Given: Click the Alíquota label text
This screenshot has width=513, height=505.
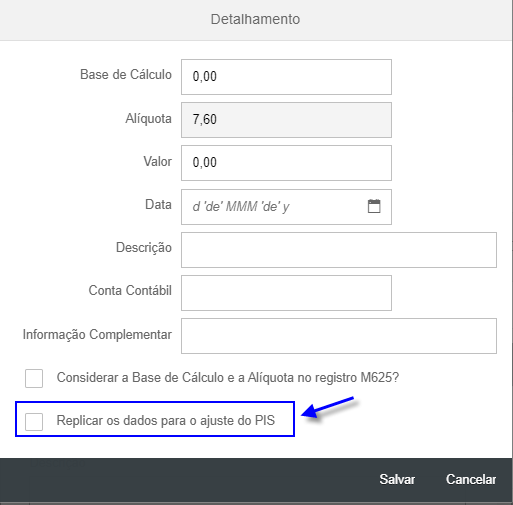Looking at the screenshot, I should 148,118.
